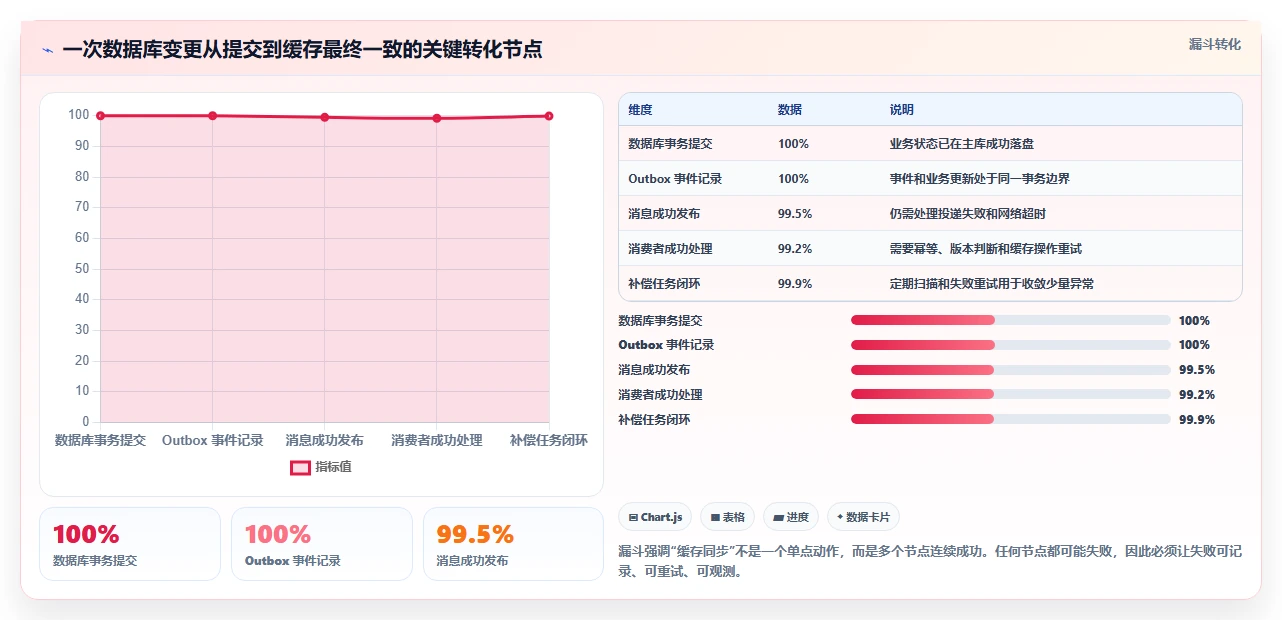Select table cell 消费者成功处理

pyautogui.click(x=670, y=249)
